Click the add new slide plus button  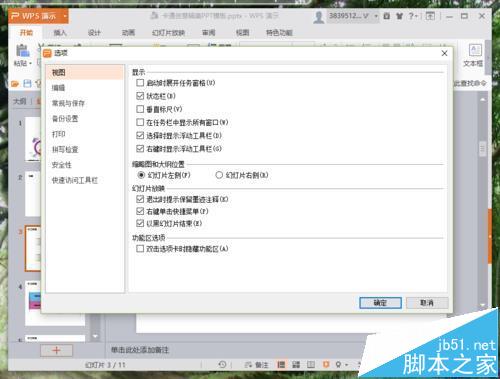(x=56, y=350)
